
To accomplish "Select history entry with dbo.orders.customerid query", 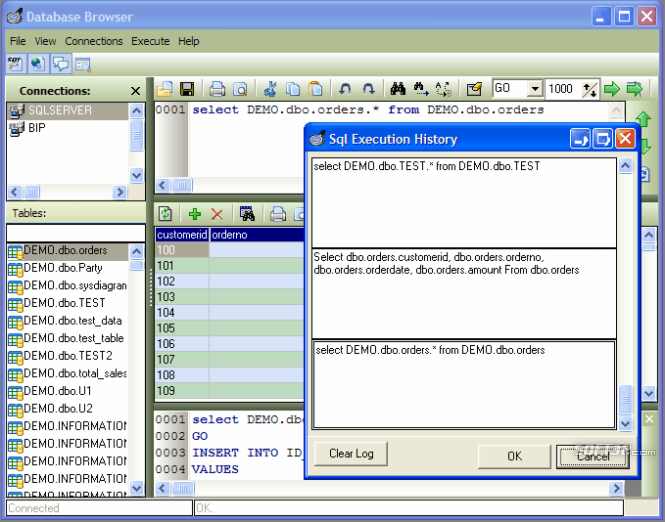I will coord(464,293).
